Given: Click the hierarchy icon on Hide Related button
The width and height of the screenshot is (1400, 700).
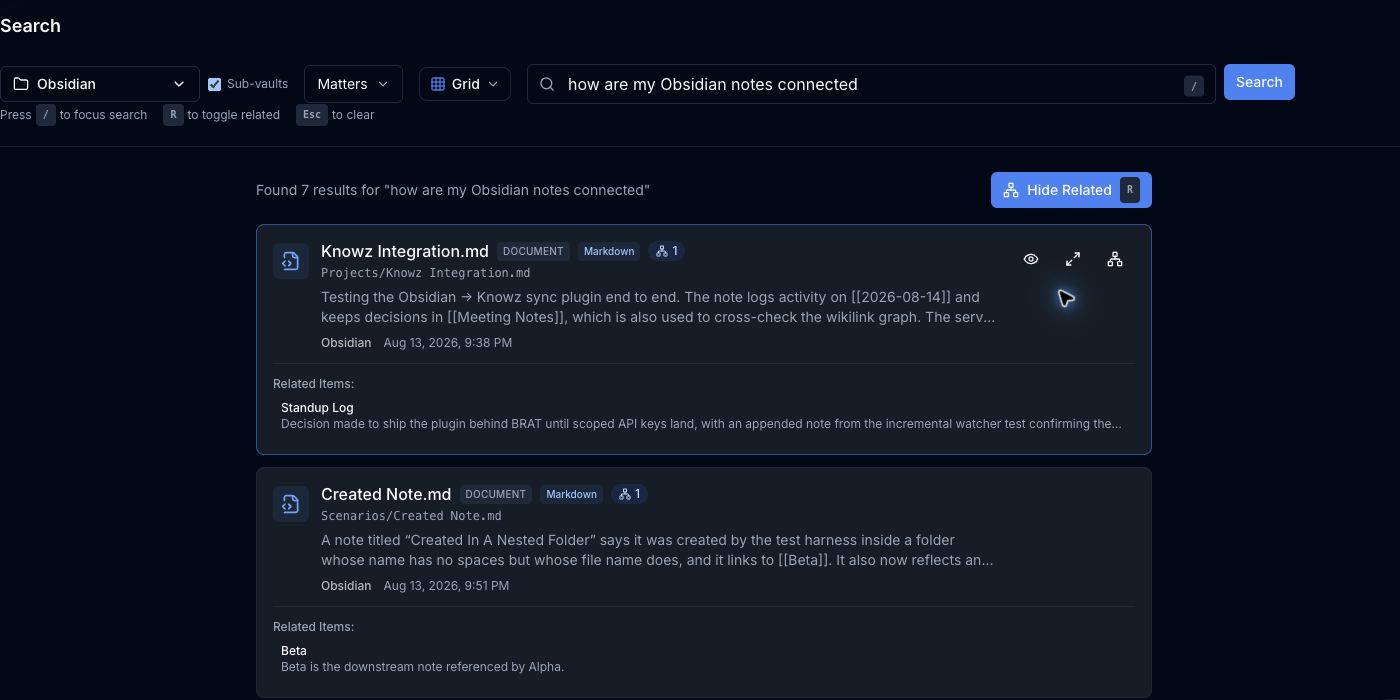Looking at the screenshot, I should tap(1011, 190).
